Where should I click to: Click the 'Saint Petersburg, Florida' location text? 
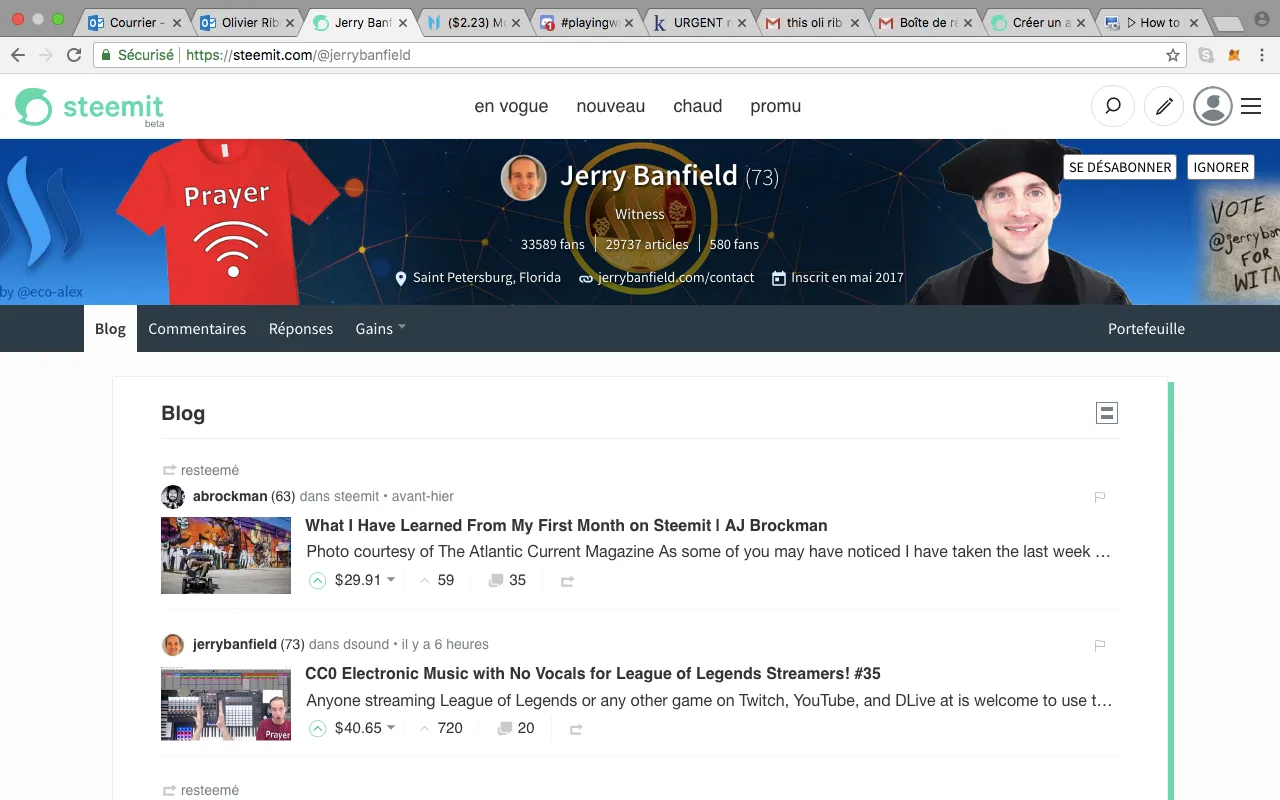[x=487, y=277]
